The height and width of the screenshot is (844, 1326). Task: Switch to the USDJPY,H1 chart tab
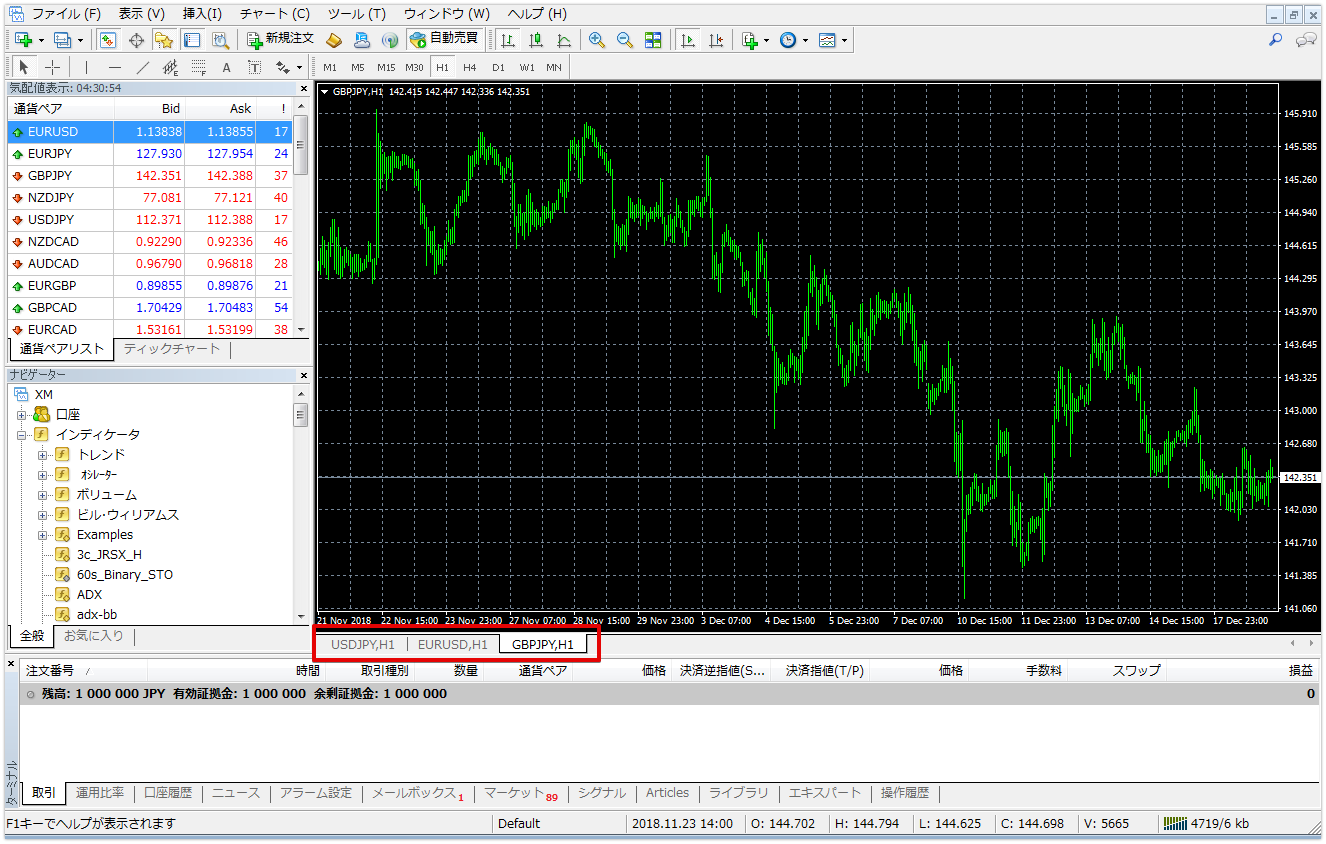click(361, 644)
